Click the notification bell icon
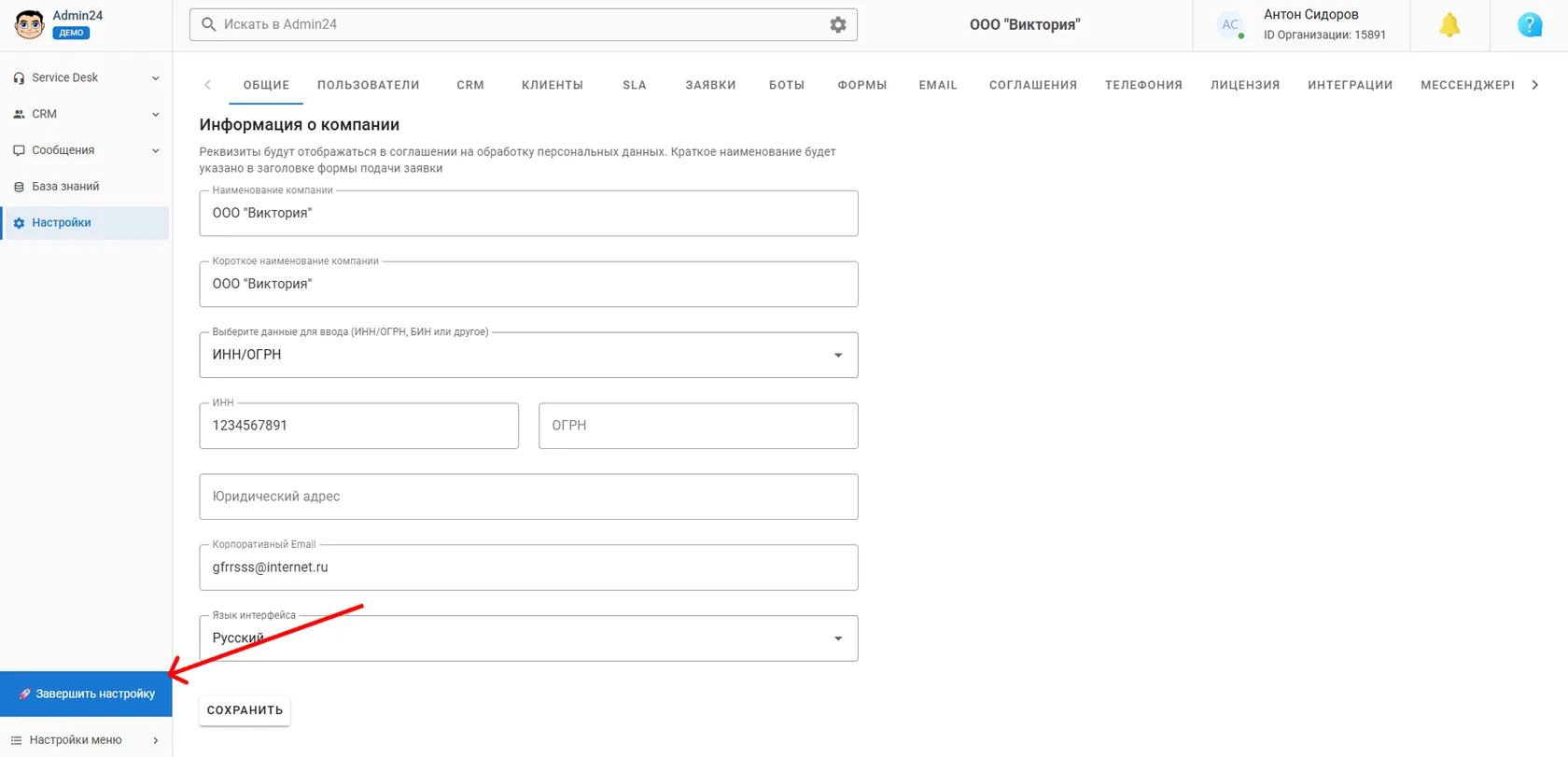This screenshot has width=1568, height=757. [x=1449, y=25]
